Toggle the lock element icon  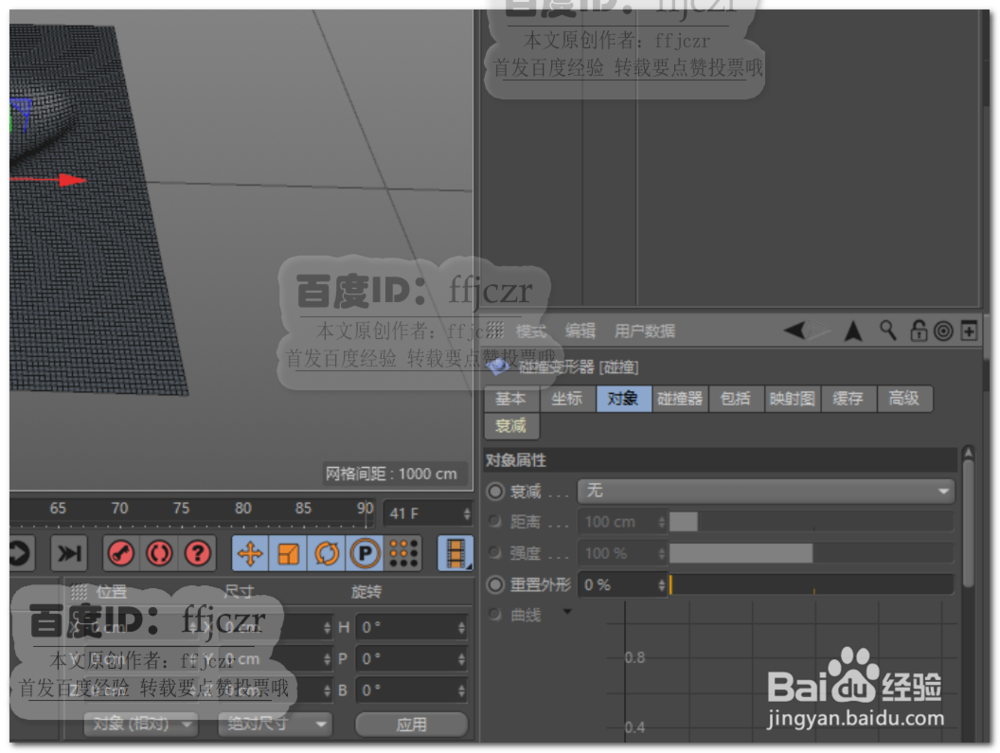coord(918,330)
